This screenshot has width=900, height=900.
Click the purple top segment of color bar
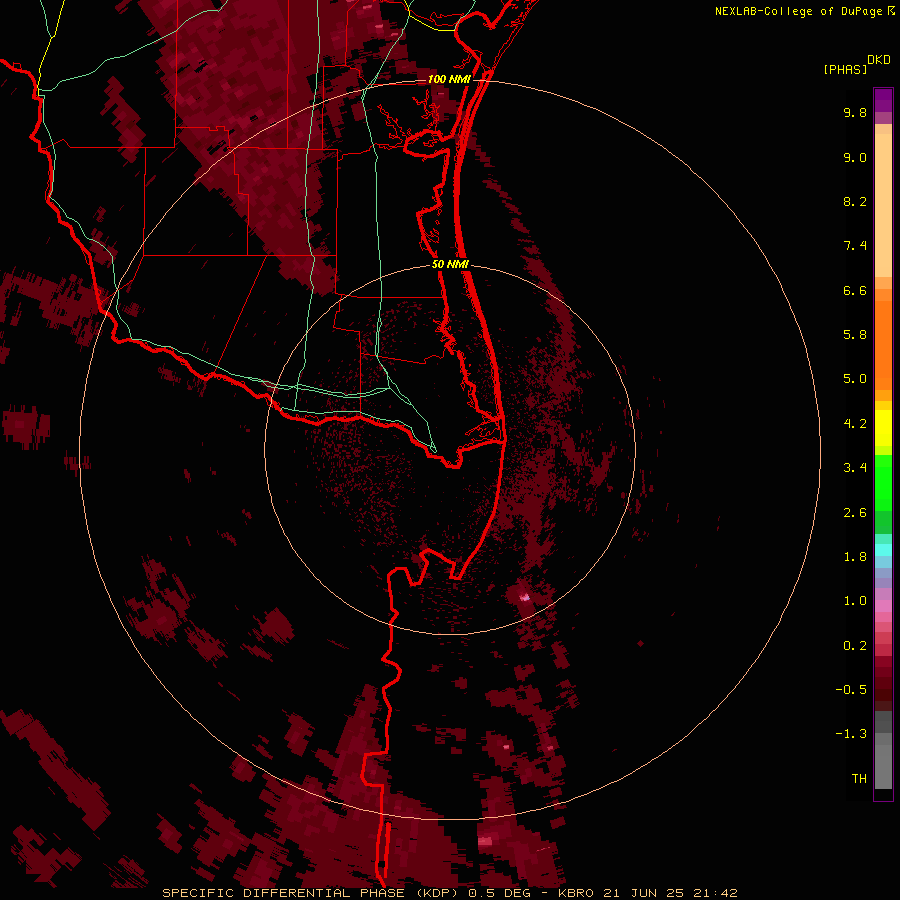(x=883, y=100)
